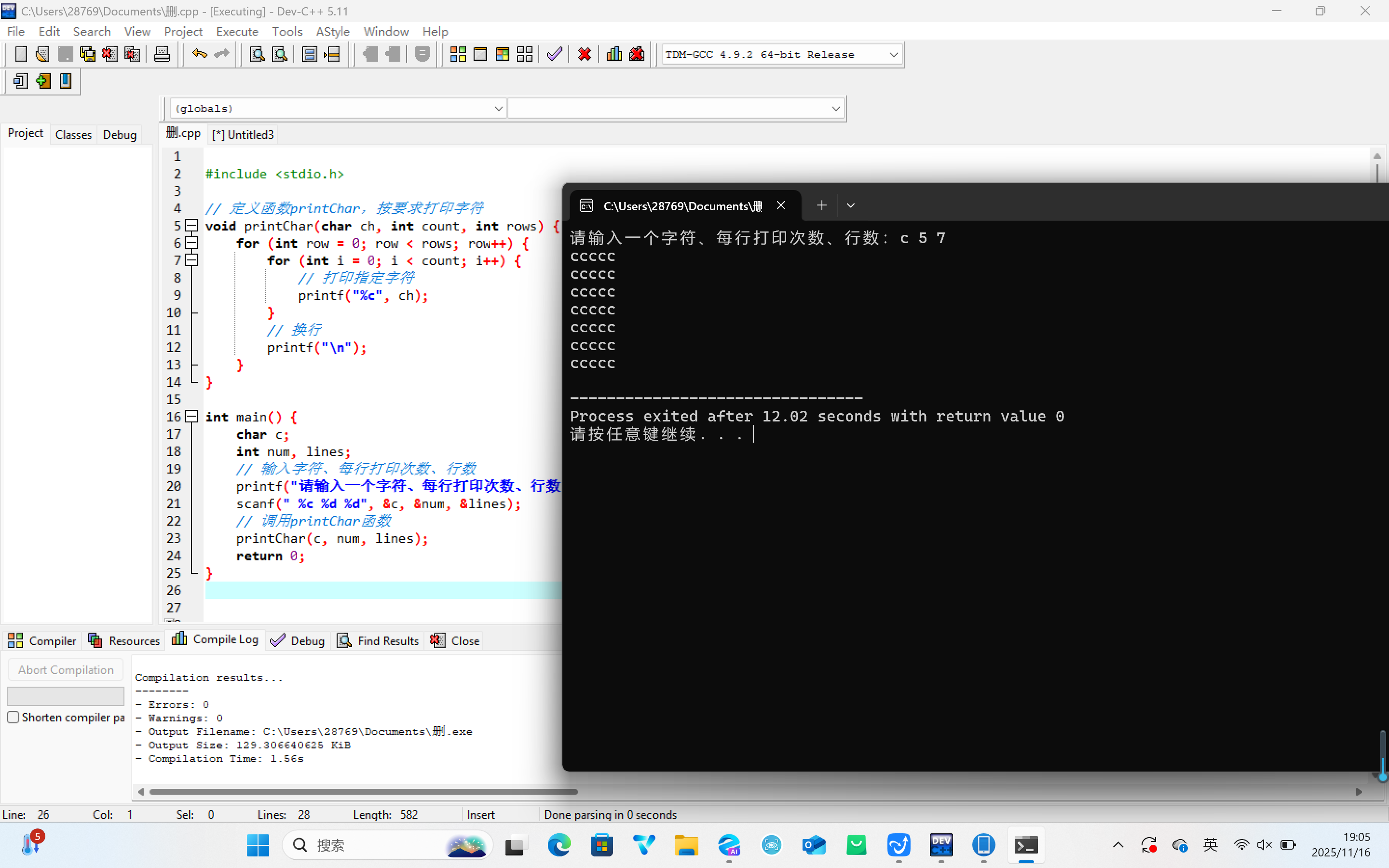The height and width of the screenshot is (868, 1389).
Task: Collapse the printChar function fold at line 5
Action: (x=192, y=226)
